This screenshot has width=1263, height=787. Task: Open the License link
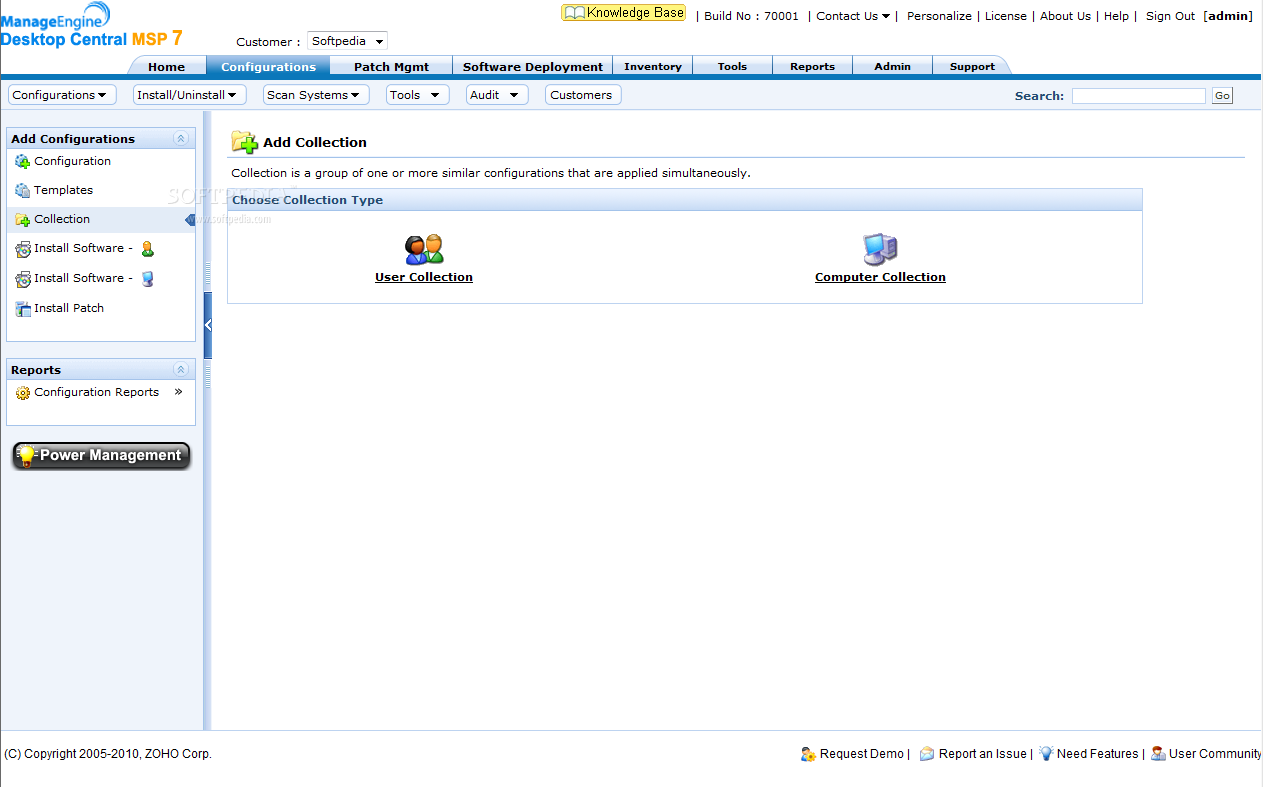pyautogui.click(x=1006, y=16)
